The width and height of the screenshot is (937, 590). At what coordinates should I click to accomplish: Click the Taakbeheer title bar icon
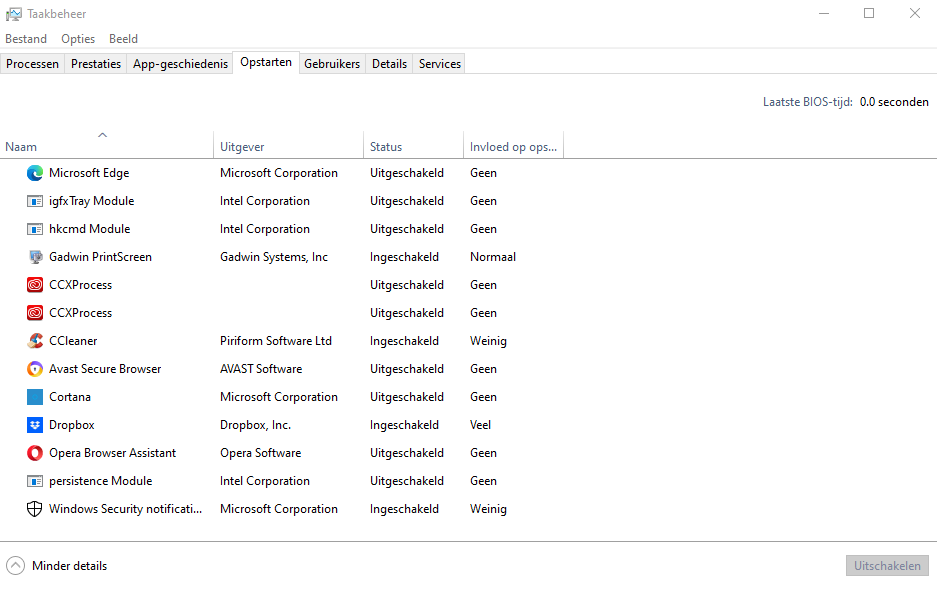point(14,14)
